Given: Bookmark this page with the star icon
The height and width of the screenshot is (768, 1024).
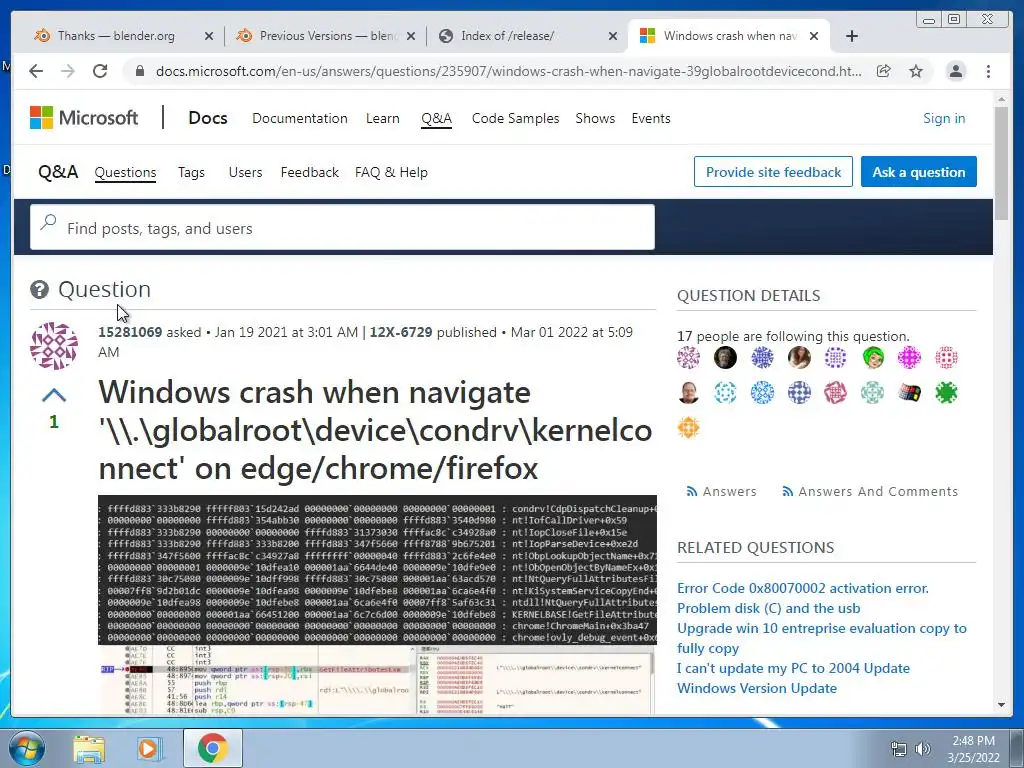Looking at the screenshot, I should 916,71.
